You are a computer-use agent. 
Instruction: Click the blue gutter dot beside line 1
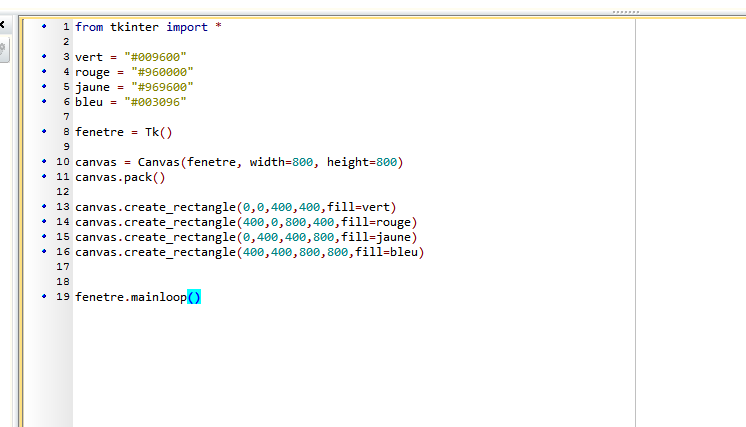[x=44, y=26]
